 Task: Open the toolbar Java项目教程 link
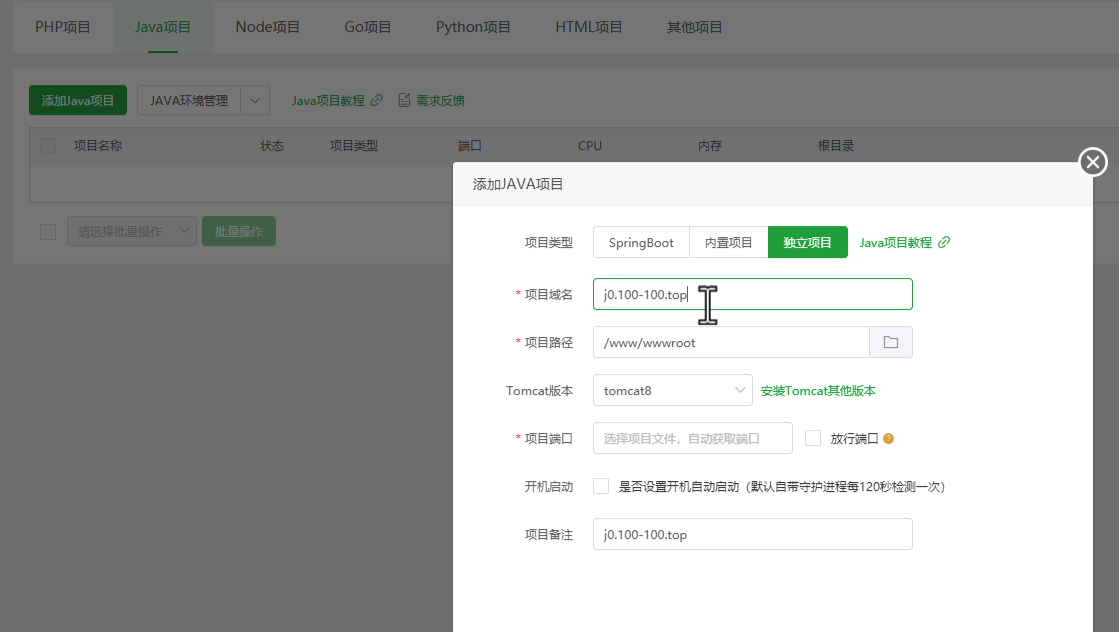point(328,101)
